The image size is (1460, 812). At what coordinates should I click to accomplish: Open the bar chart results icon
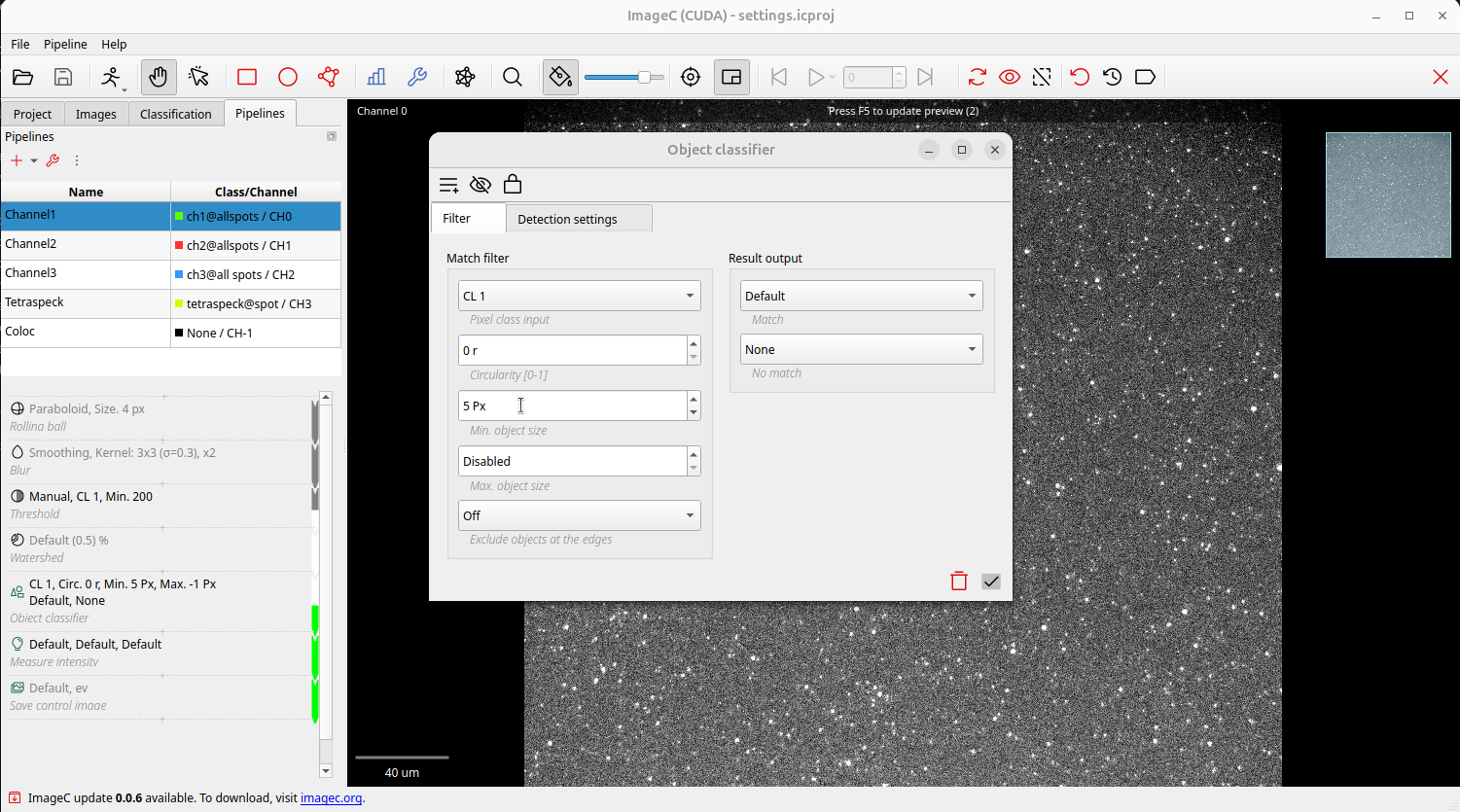point(376,78)
